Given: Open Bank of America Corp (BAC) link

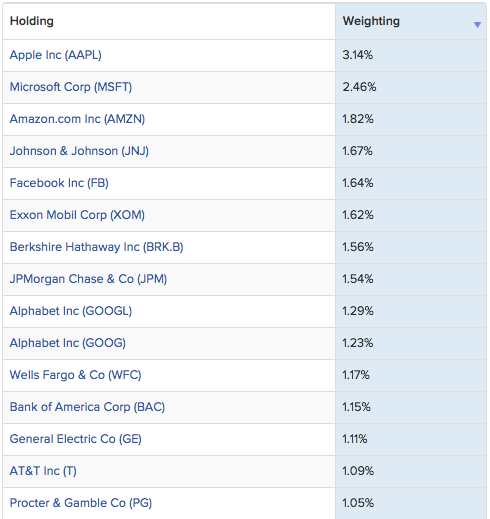Looking at the screenshot, I should tap(87, 407).
